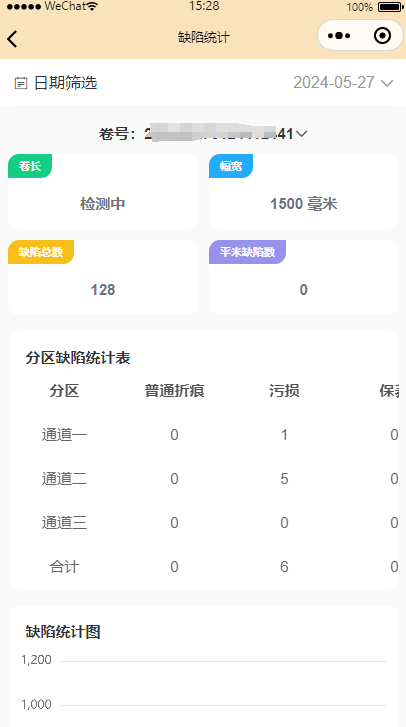Click the 128 defect total value

(103, 290)
